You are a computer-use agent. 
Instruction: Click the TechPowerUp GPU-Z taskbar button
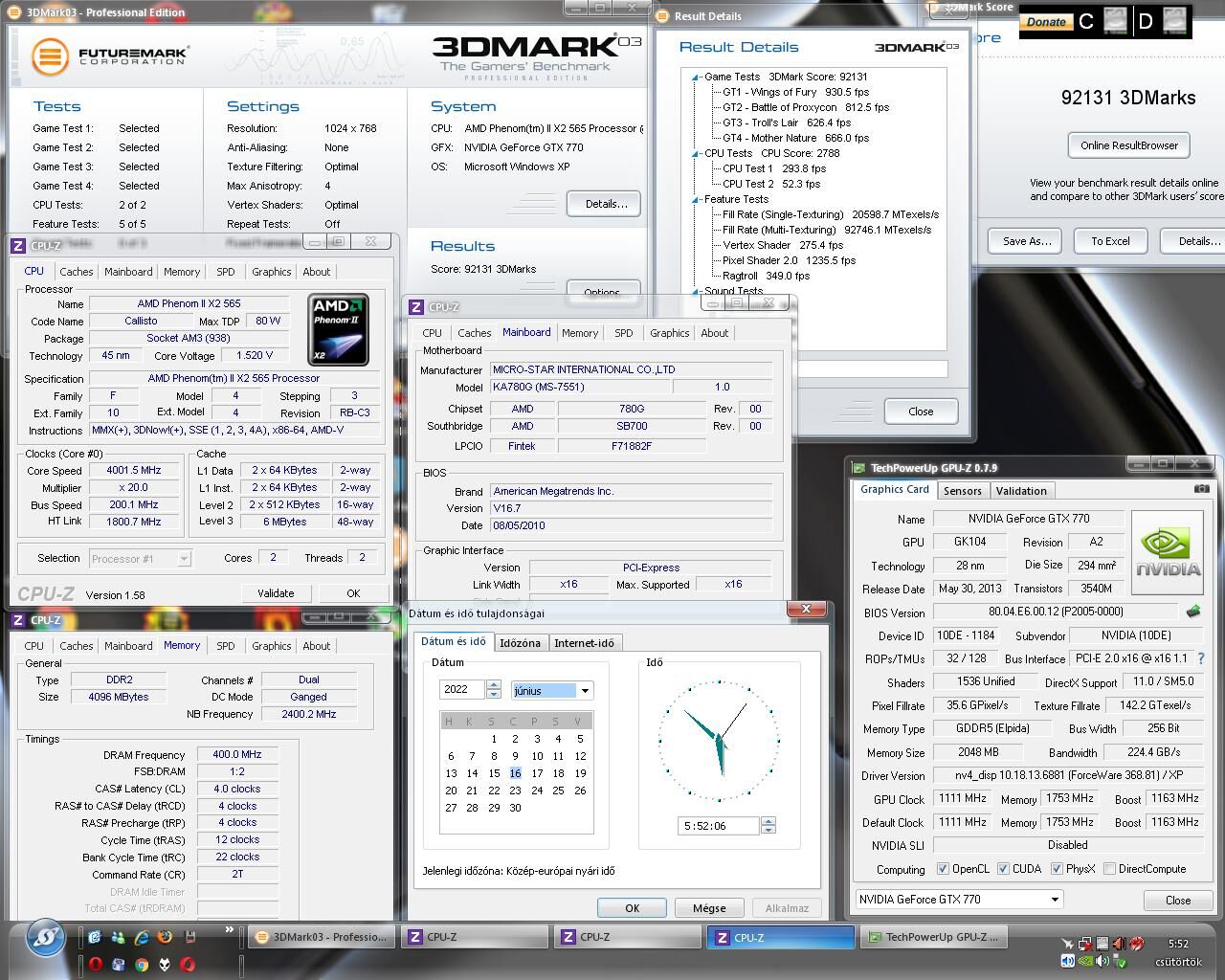click(x=935, y=937)
